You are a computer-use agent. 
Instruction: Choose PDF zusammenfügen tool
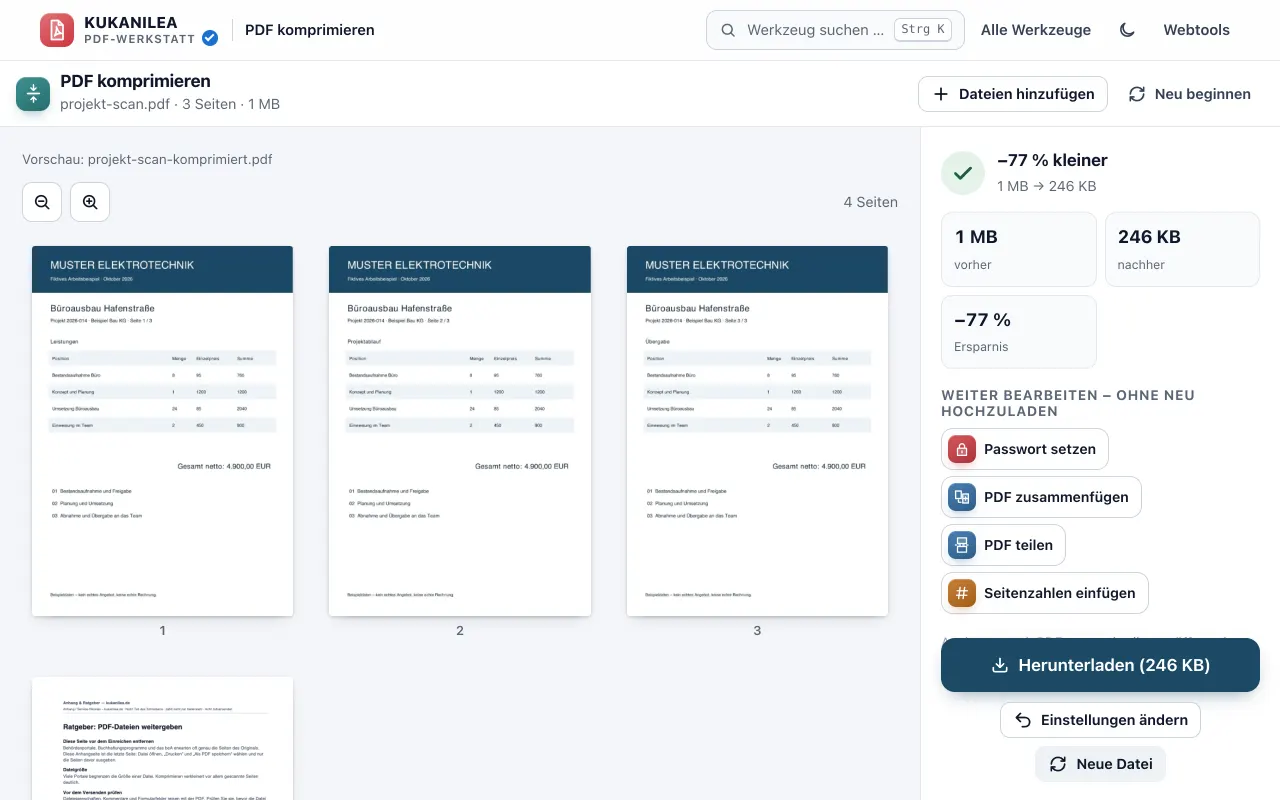coord(1041,497)
